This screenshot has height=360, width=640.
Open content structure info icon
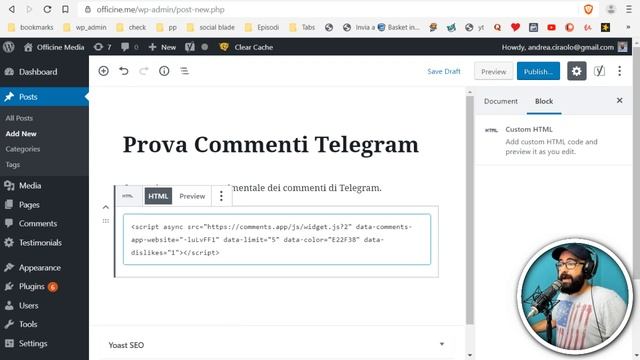tap(164, 71)
